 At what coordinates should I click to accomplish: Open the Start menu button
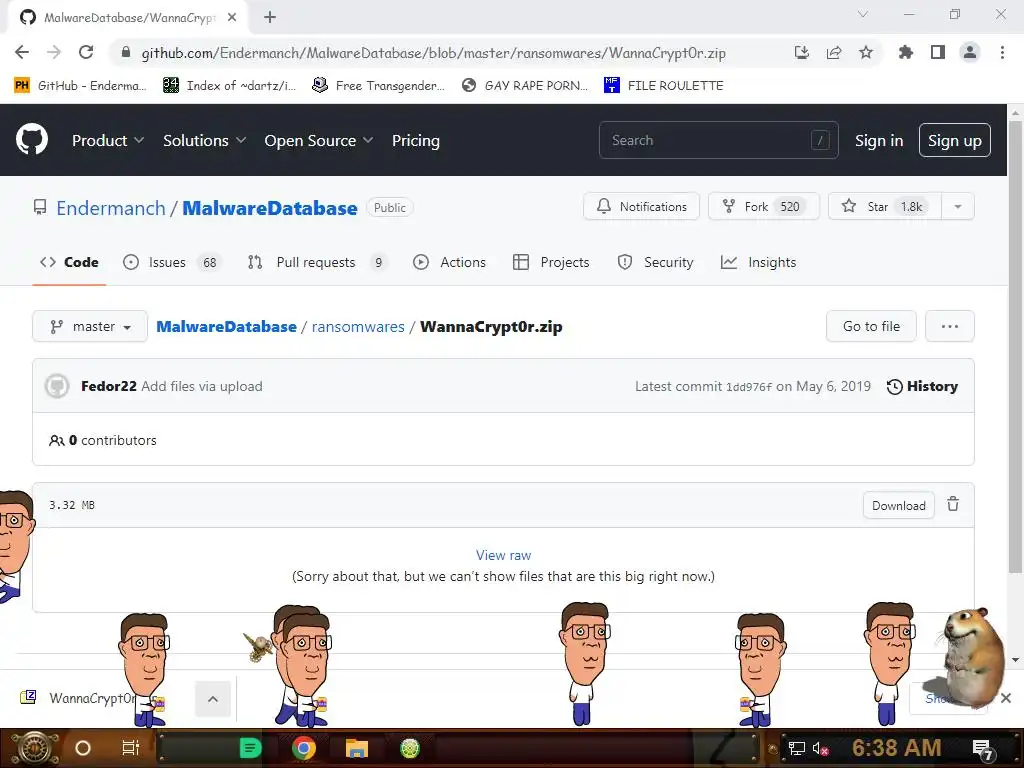tap(34, 748)
